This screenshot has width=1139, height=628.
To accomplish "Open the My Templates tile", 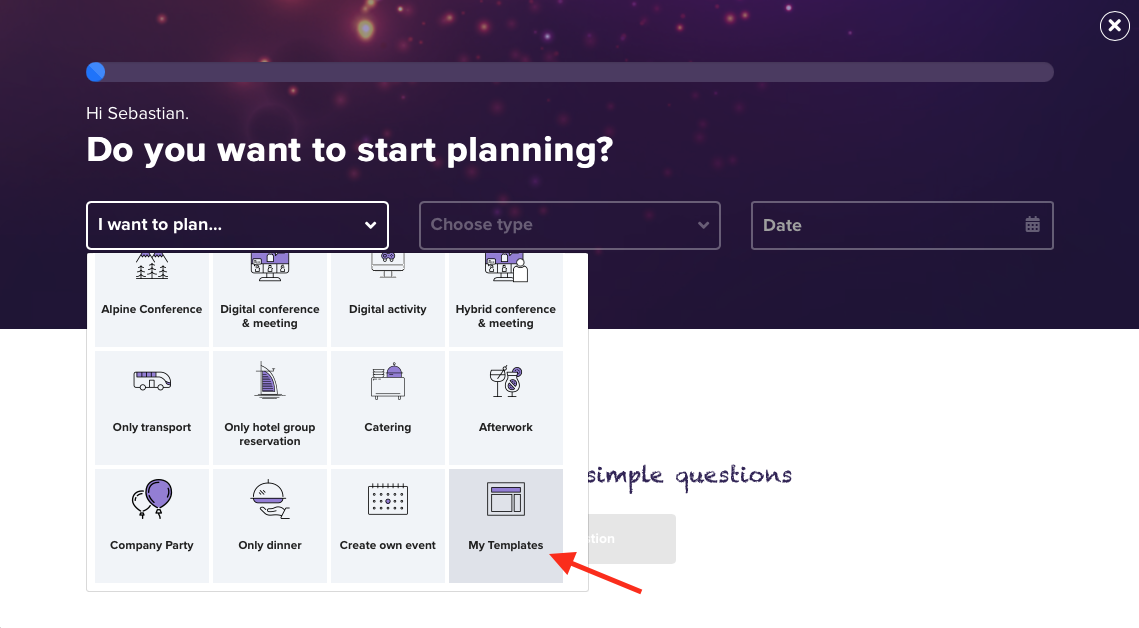I will coord(506,526).
